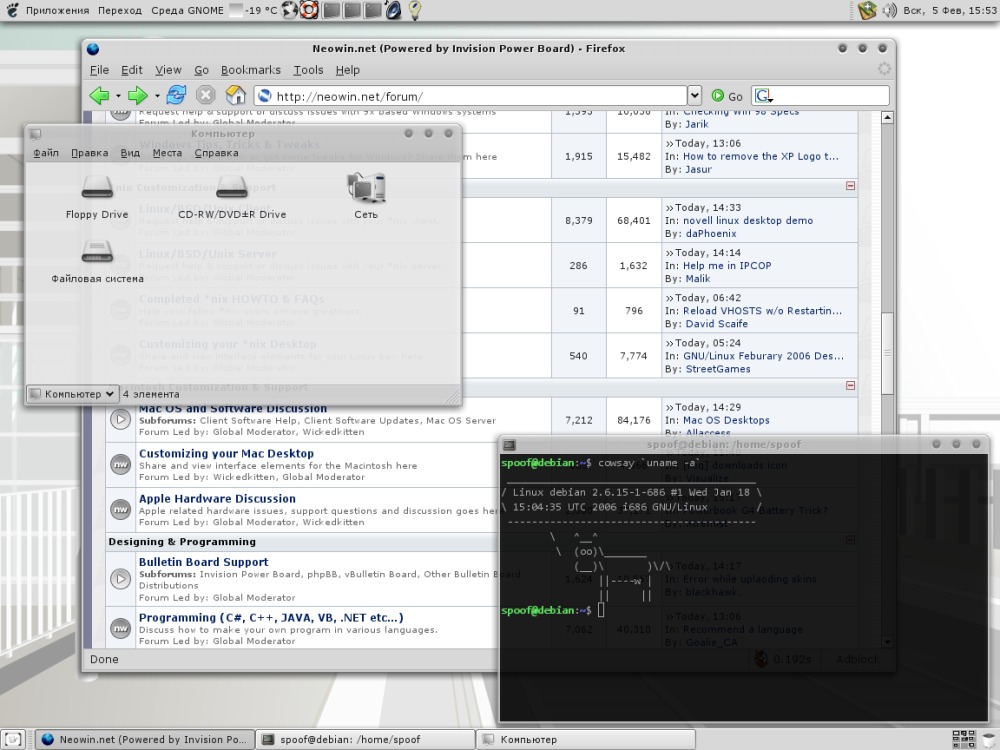Switch to spoof@debian terminal taskbar button

pos(365,740)
